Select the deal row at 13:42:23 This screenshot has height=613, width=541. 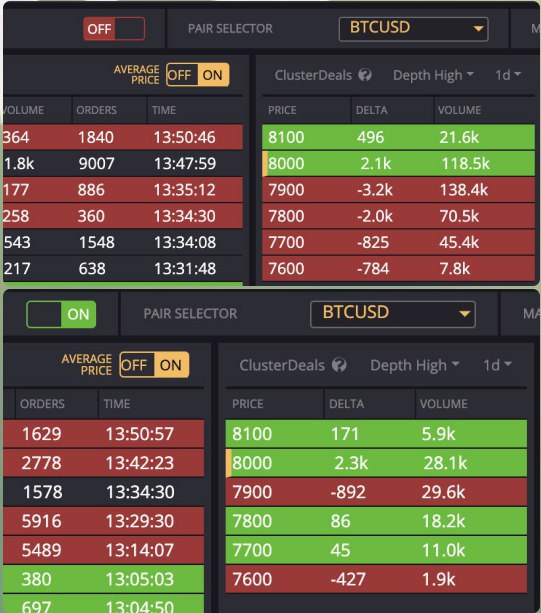coord(104,462)
